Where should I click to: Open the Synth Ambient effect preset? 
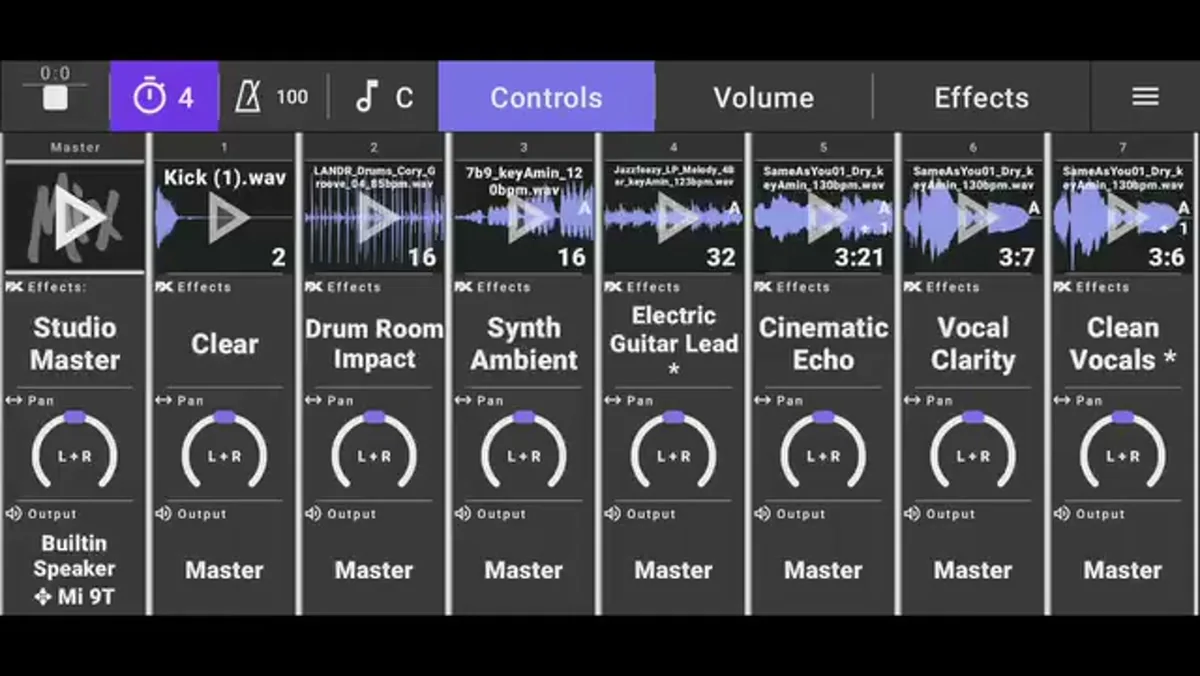[524, 343]
